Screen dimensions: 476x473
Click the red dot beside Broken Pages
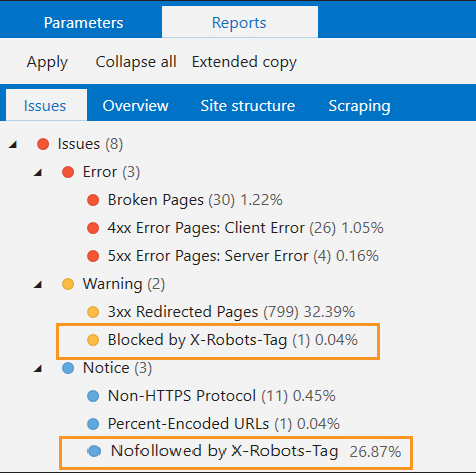click(93, 200)
